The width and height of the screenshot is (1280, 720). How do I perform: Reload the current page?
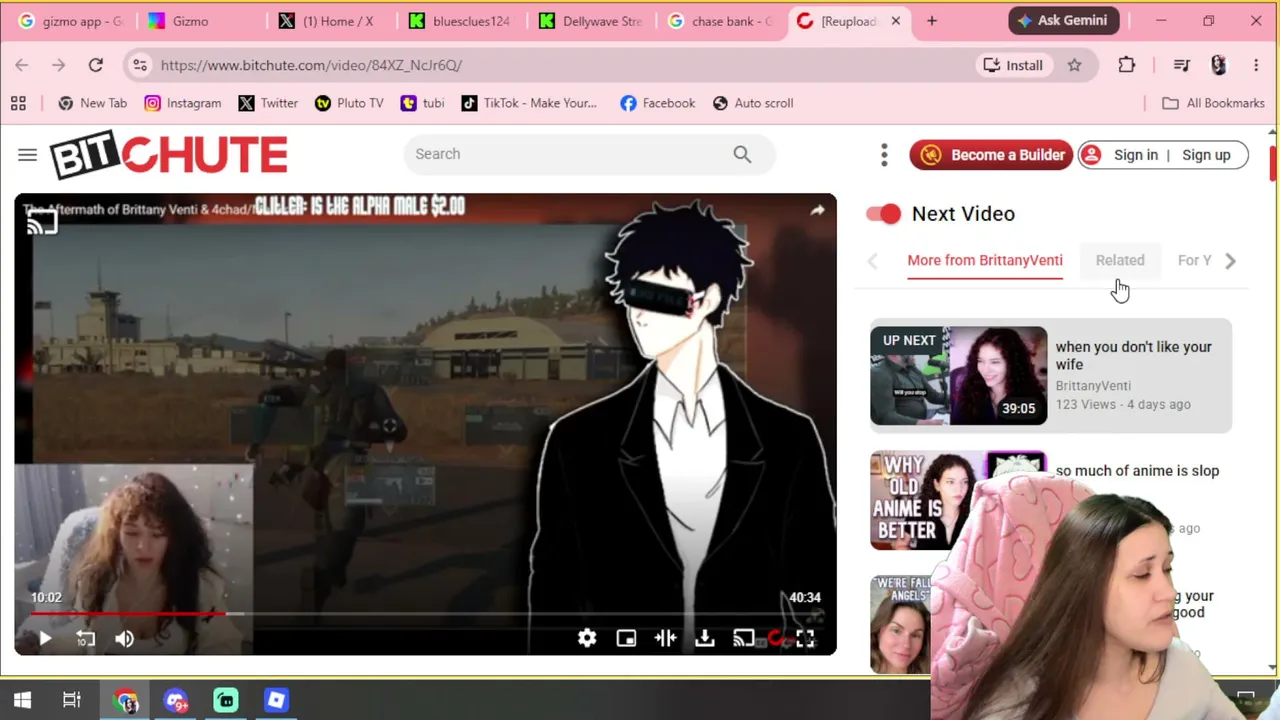click(x=96, y=65)
